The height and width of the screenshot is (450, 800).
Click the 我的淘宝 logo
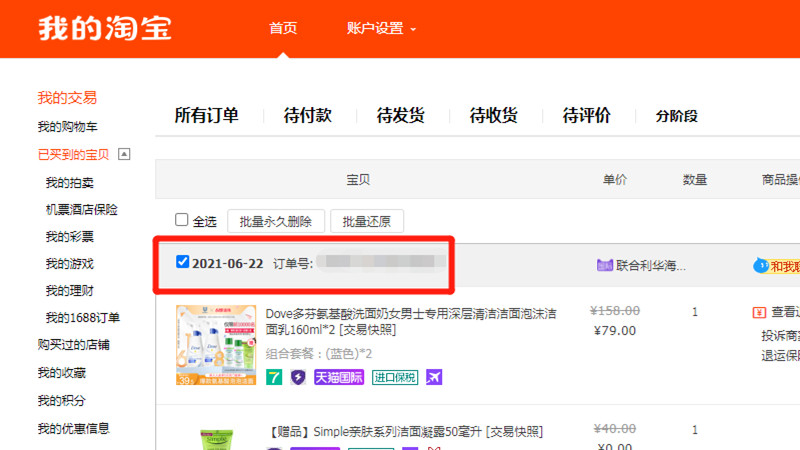105,28
